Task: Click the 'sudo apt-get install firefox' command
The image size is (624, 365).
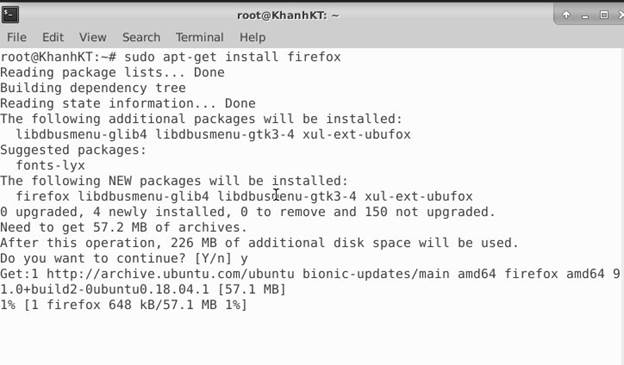Action: (232, 57)
